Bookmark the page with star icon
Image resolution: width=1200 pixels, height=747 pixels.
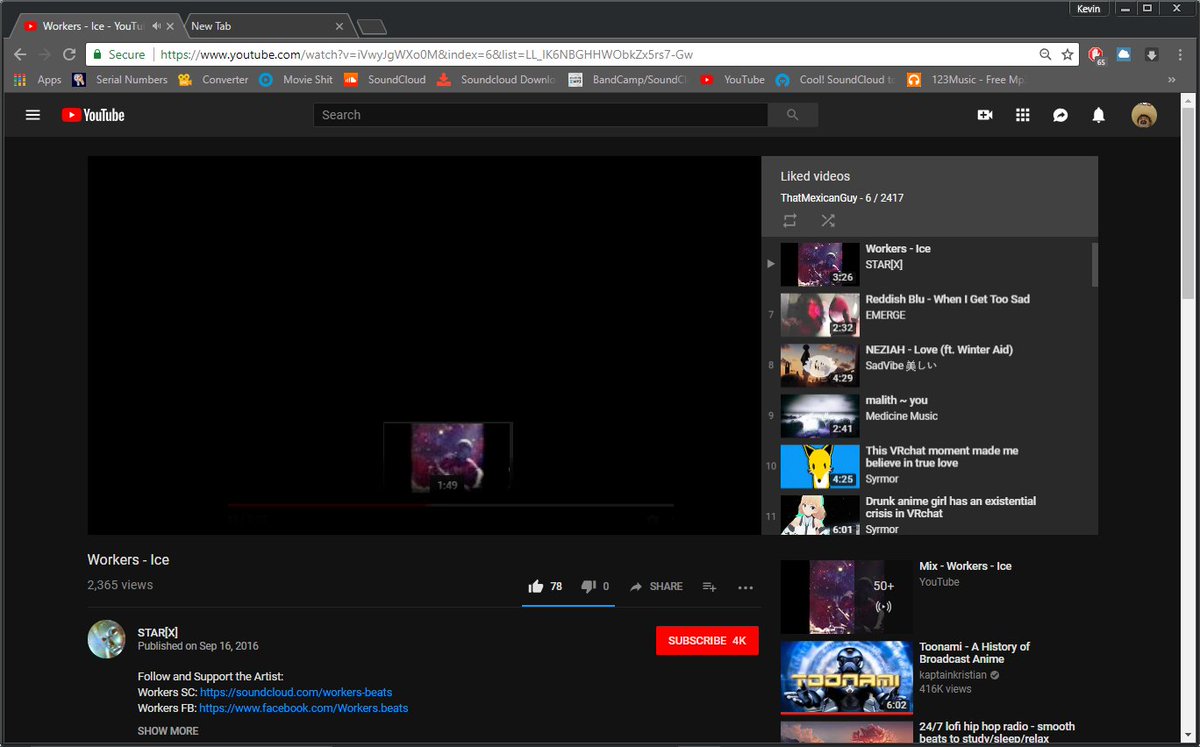click(1067, 55)
